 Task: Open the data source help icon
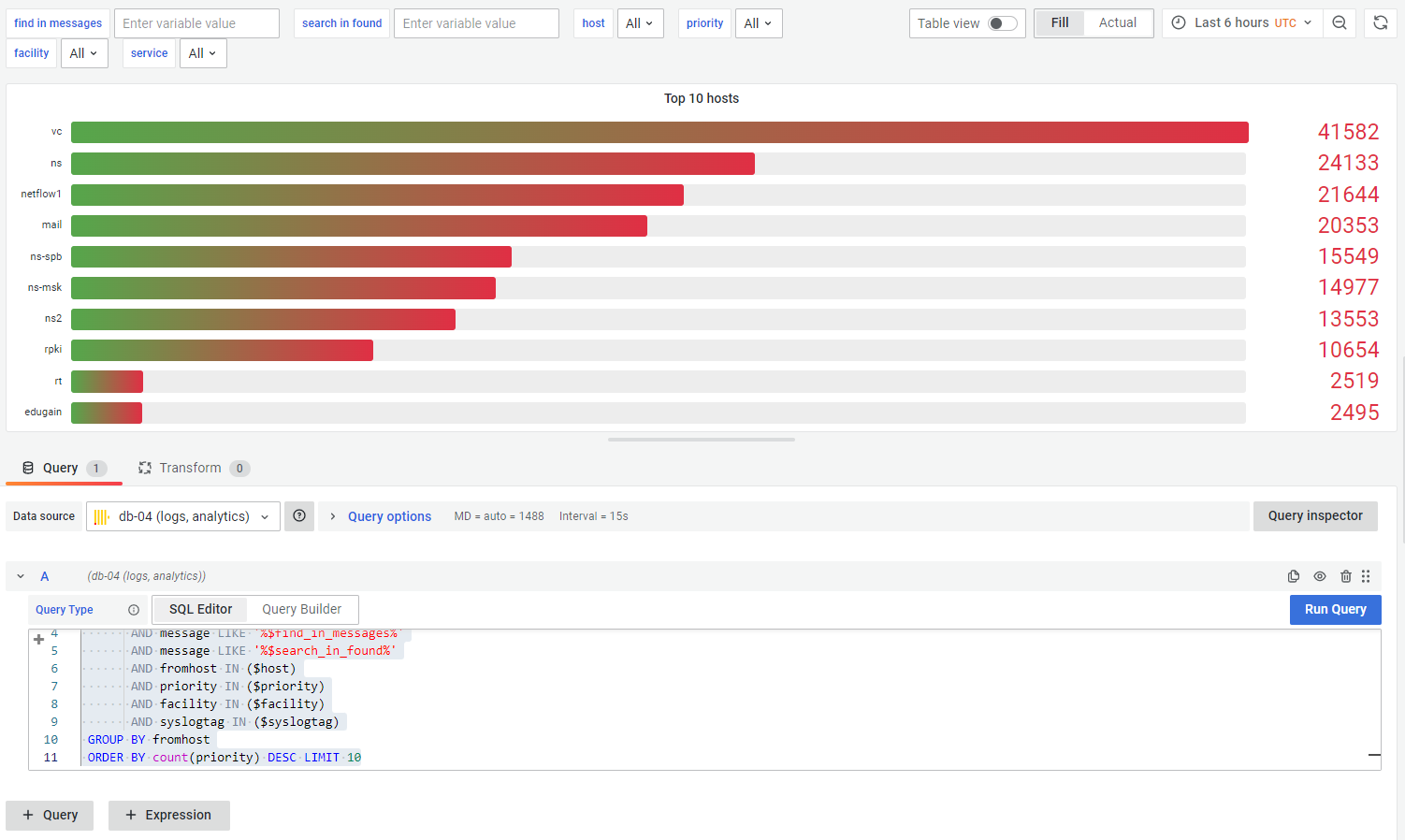299,515
